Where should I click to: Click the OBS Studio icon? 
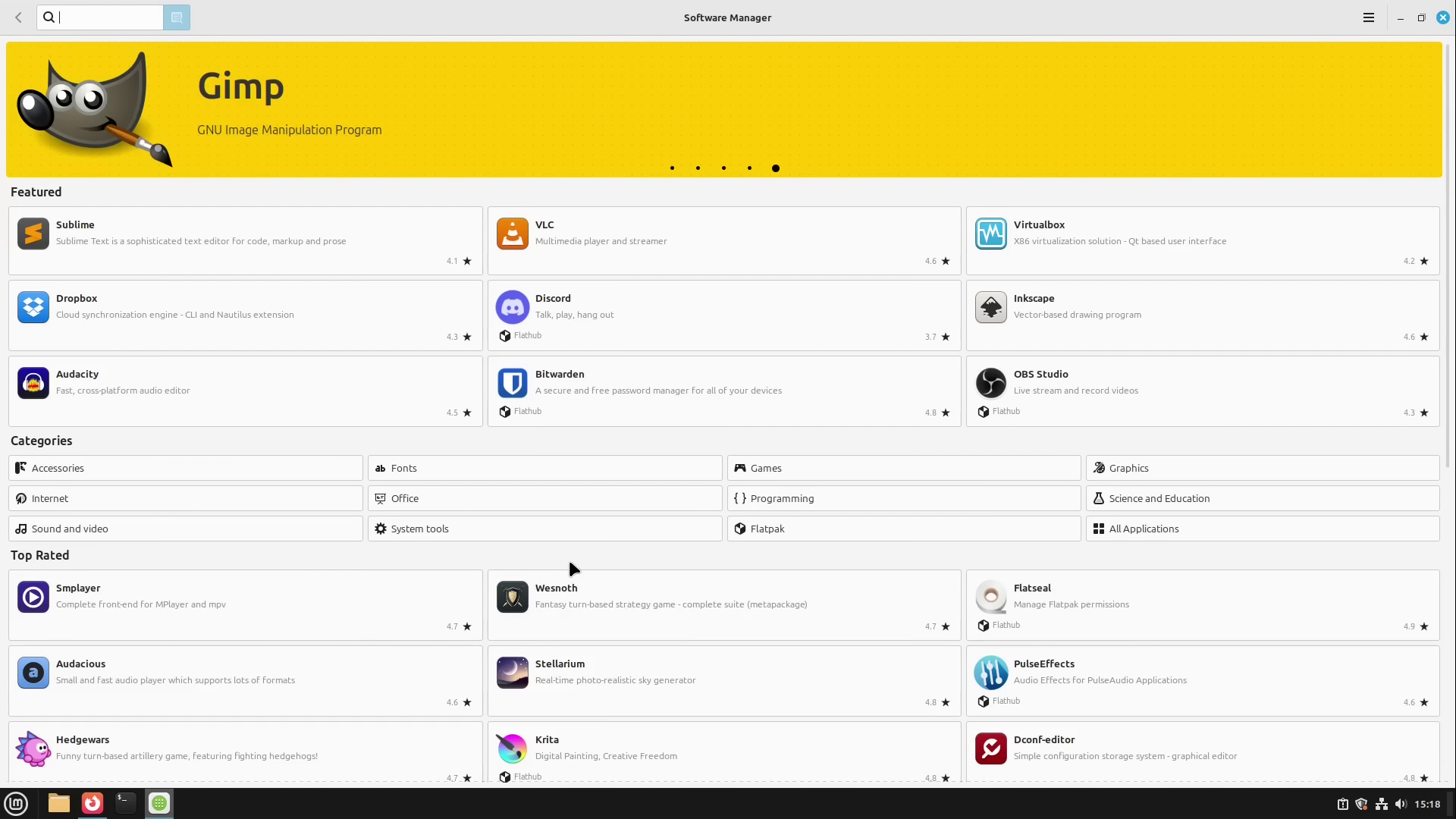(990, 383)
